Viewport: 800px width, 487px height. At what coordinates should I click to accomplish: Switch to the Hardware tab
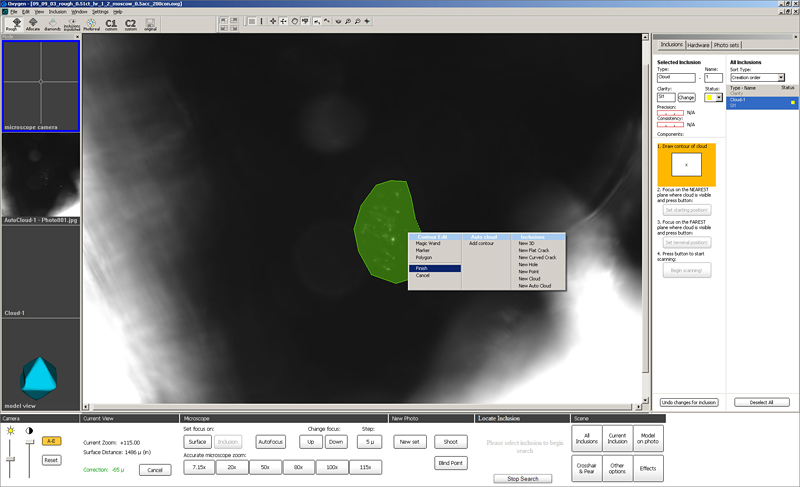[698, 45]
